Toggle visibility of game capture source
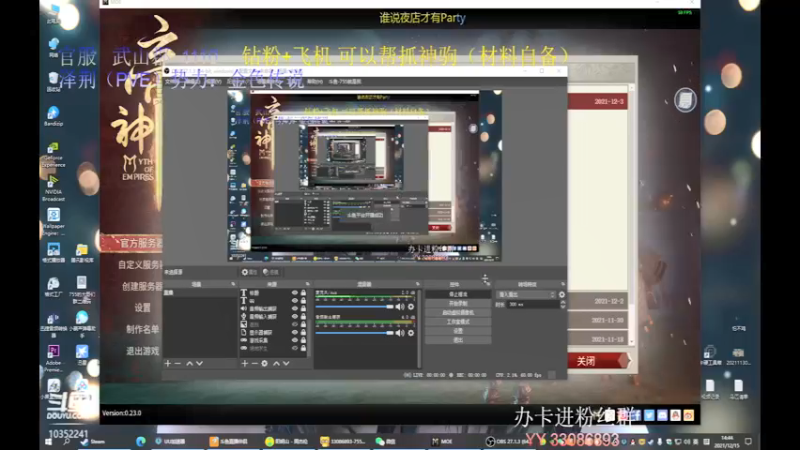 coord(294,340)
